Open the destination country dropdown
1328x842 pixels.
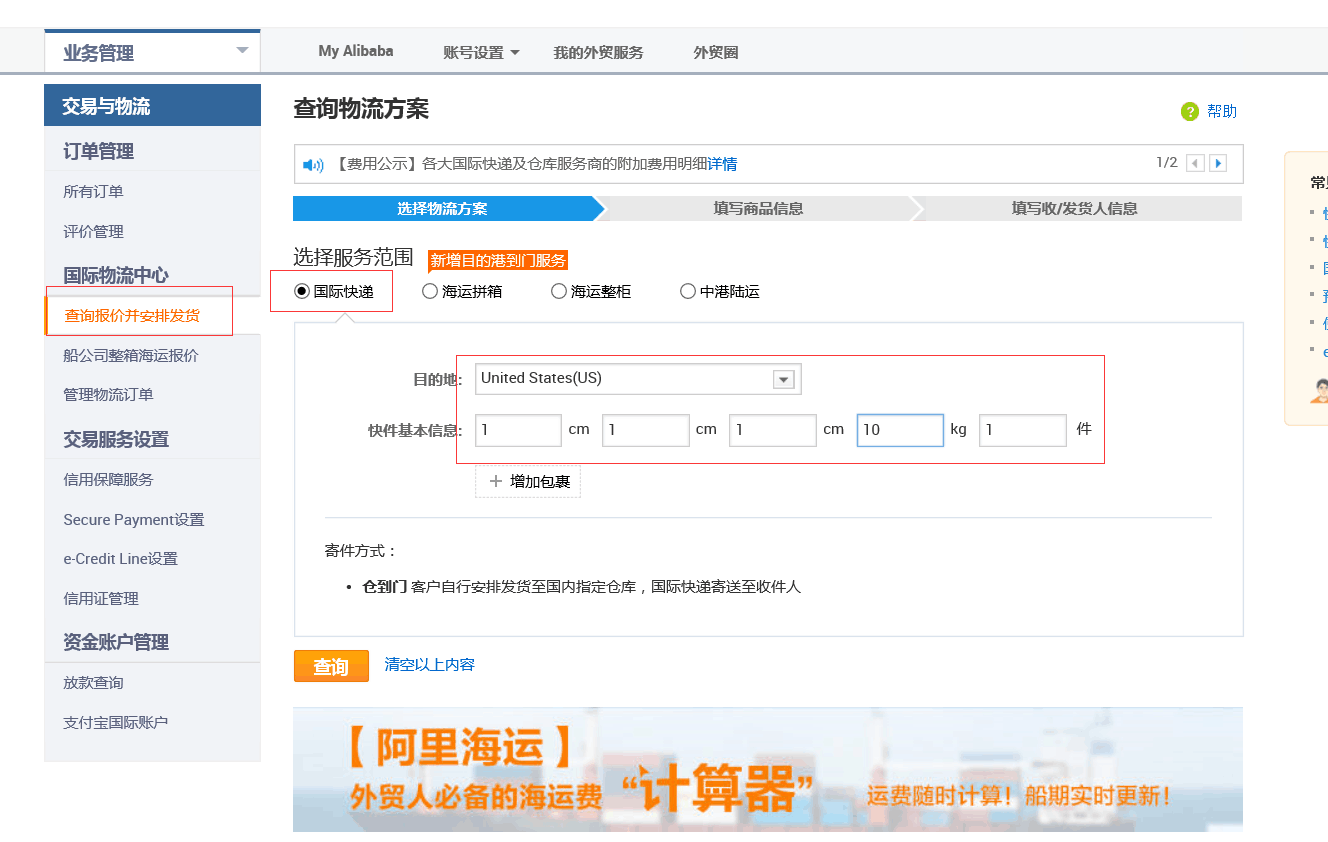point(784,379)
